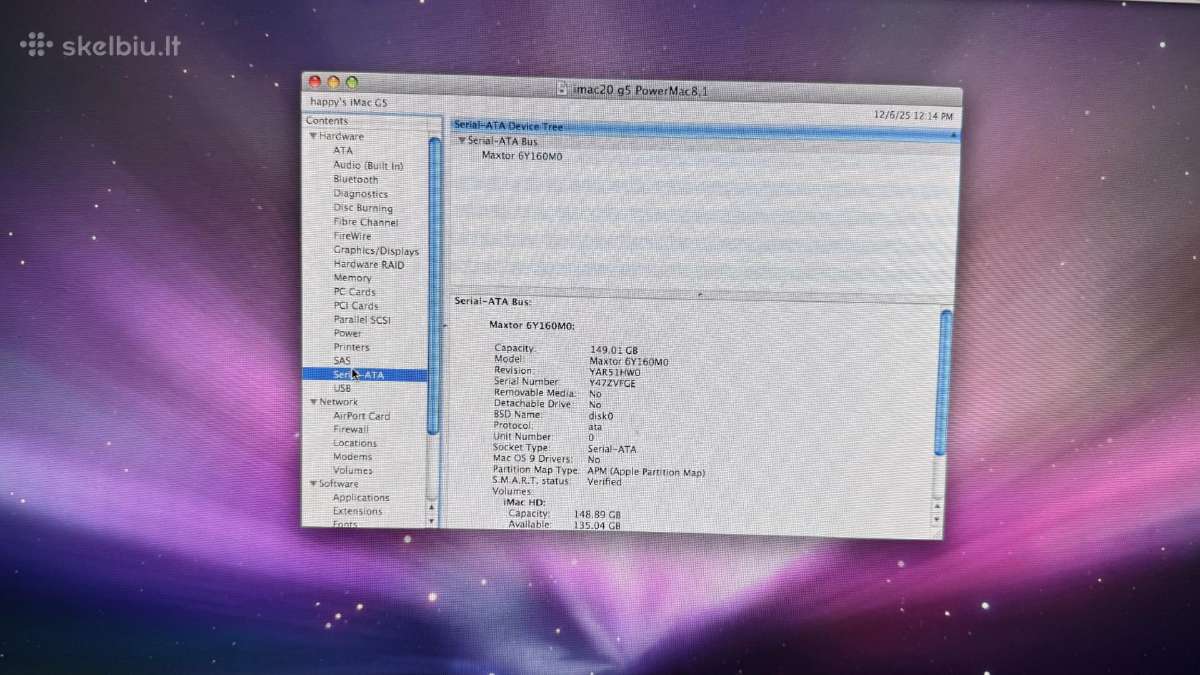Click the Capacity value 149.01 GB
This screenshot has width=1200, height=675.
(x=614, y=350)
